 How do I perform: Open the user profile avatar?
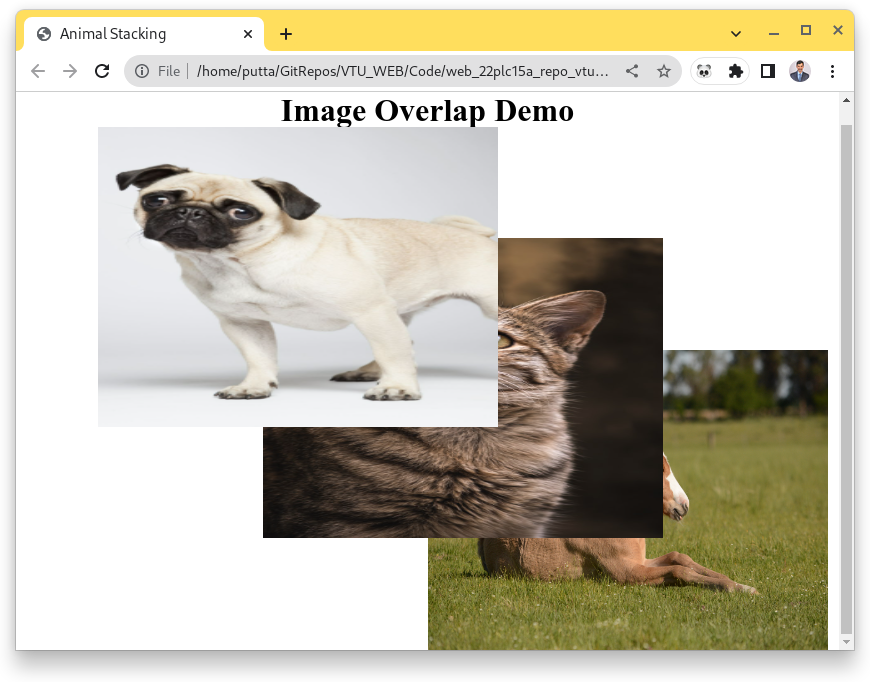pos(800,71)
